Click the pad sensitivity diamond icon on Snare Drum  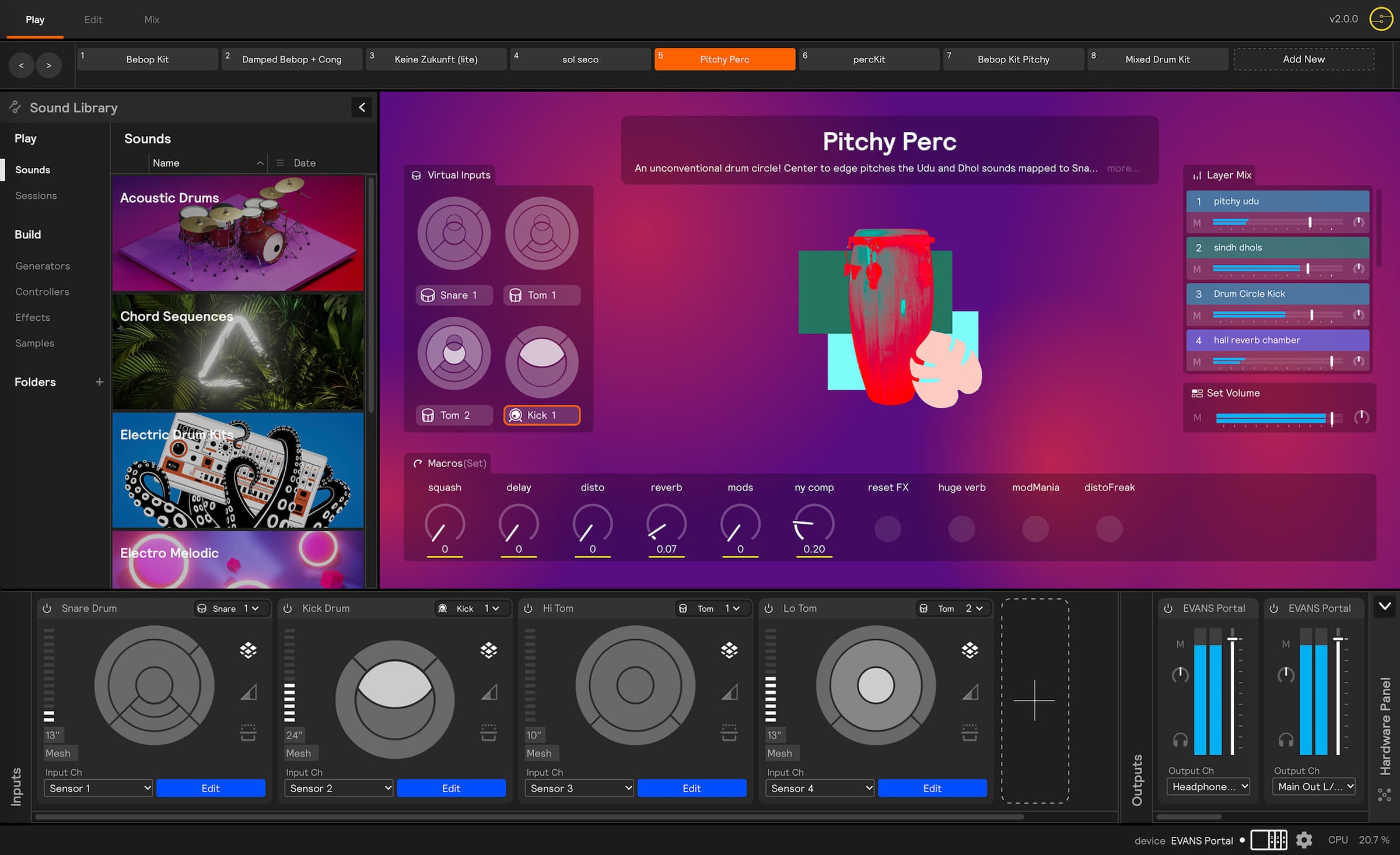pyautogui.click(x=248, y=649)
